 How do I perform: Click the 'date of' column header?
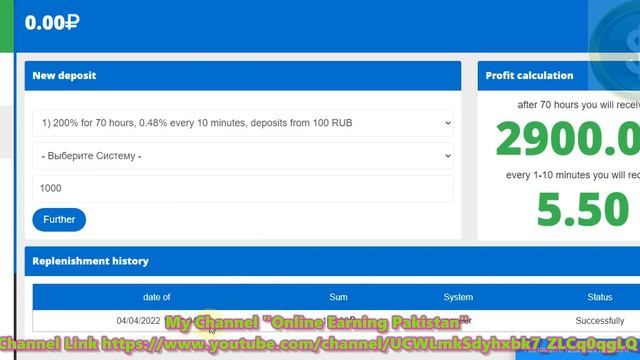coord(156,297)
